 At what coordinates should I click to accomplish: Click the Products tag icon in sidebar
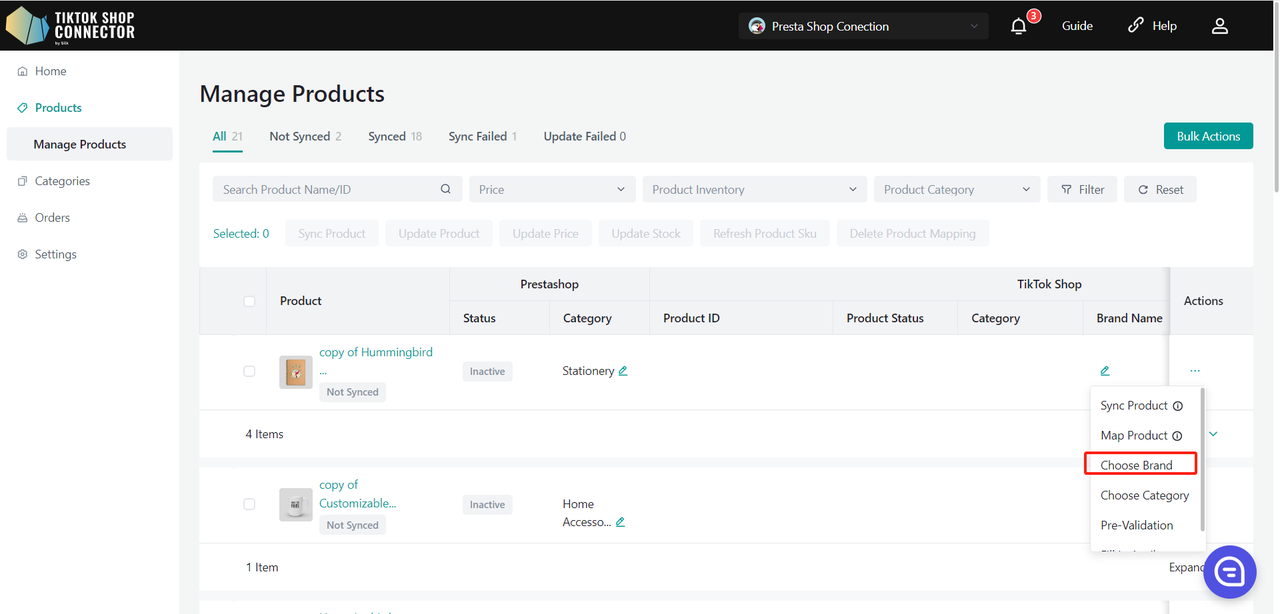(23, 108)
